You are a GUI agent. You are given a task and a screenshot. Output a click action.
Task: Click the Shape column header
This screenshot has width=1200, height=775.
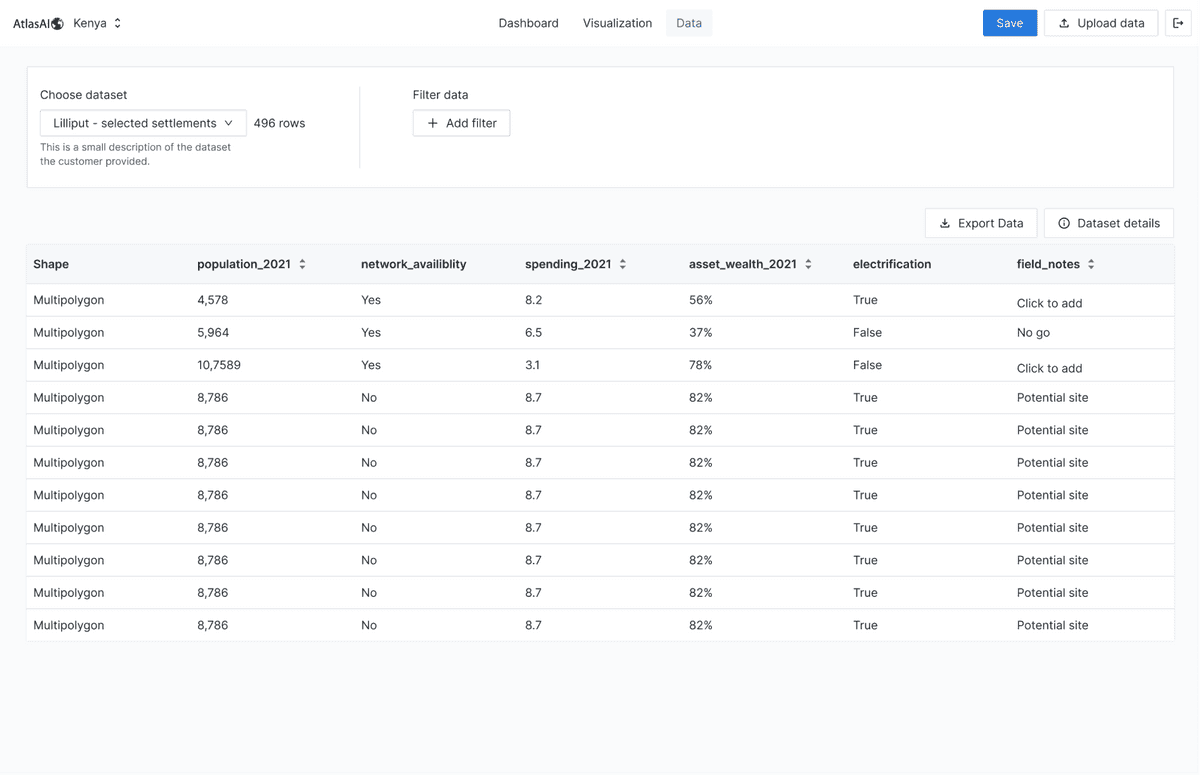(x=51, y=264)
